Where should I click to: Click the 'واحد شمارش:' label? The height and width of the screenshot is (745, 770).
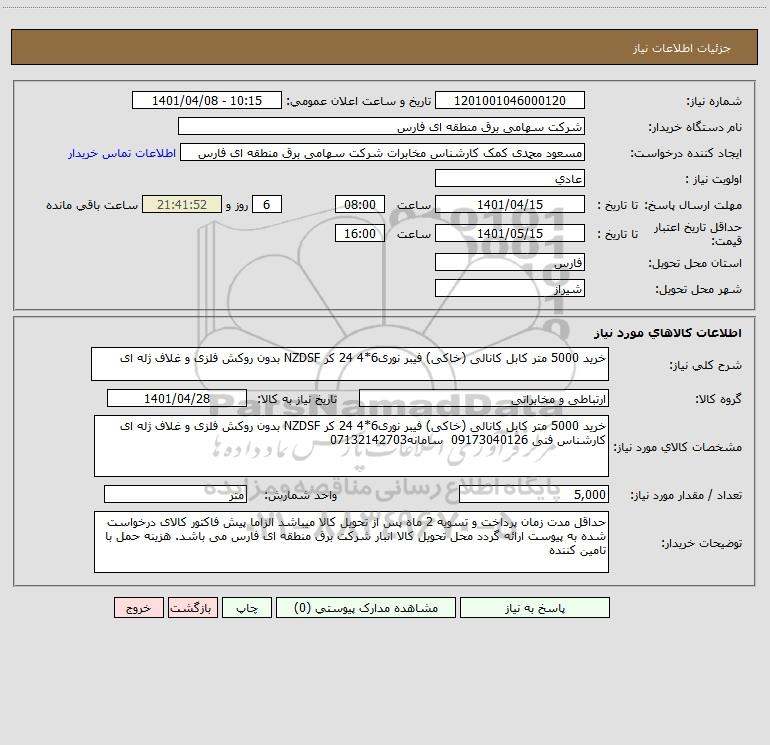point(301,495)
